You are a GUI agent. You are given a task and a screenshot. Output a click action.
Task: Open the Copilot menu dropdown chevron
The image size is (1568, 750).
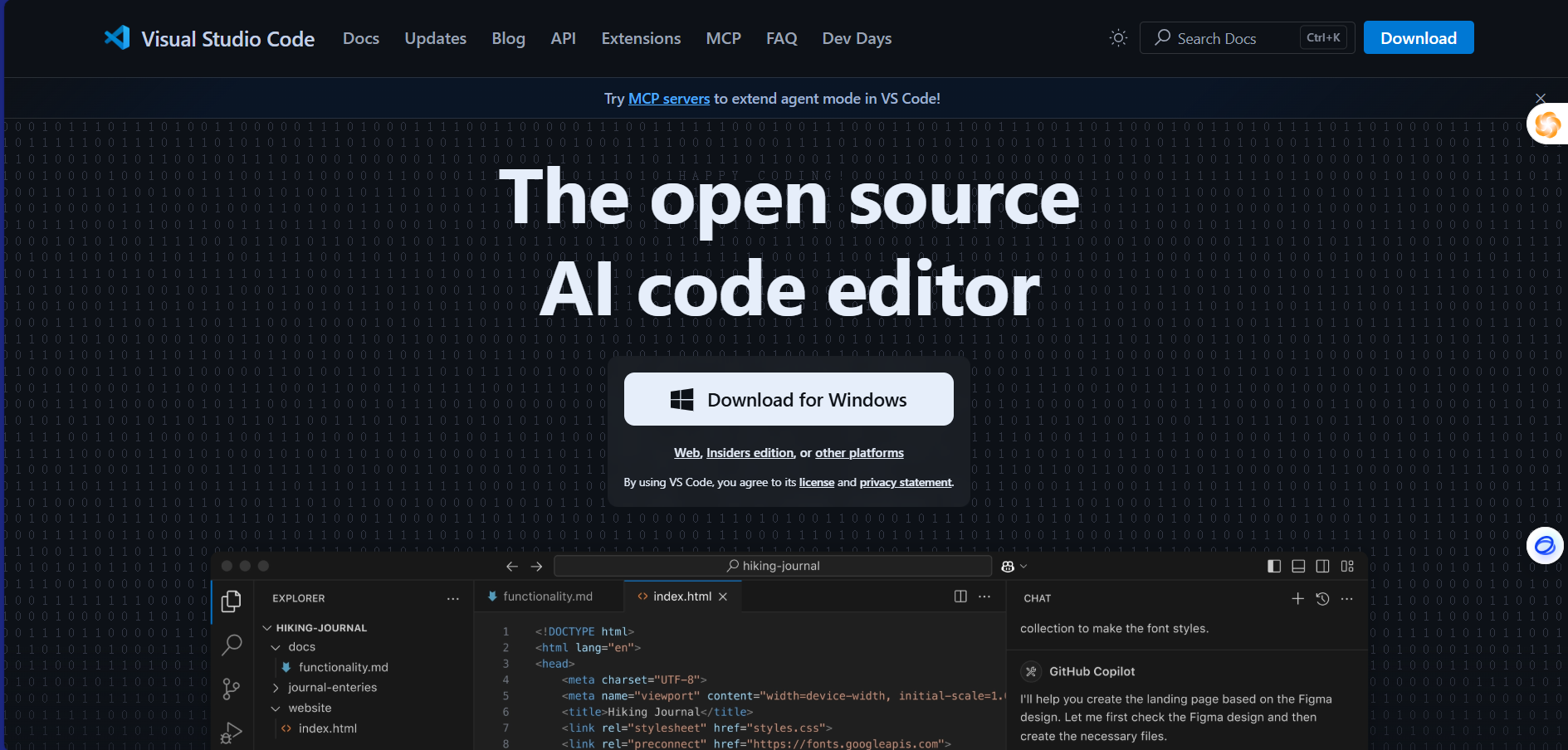(x=1023, y=567)
